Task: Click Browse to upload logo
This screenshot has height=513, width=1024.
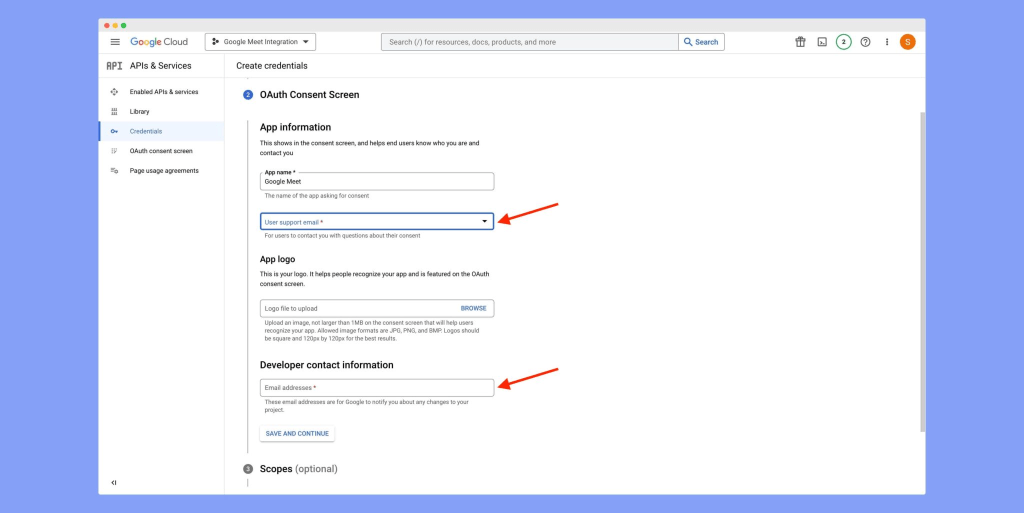Action: click(x=473, y=309)
